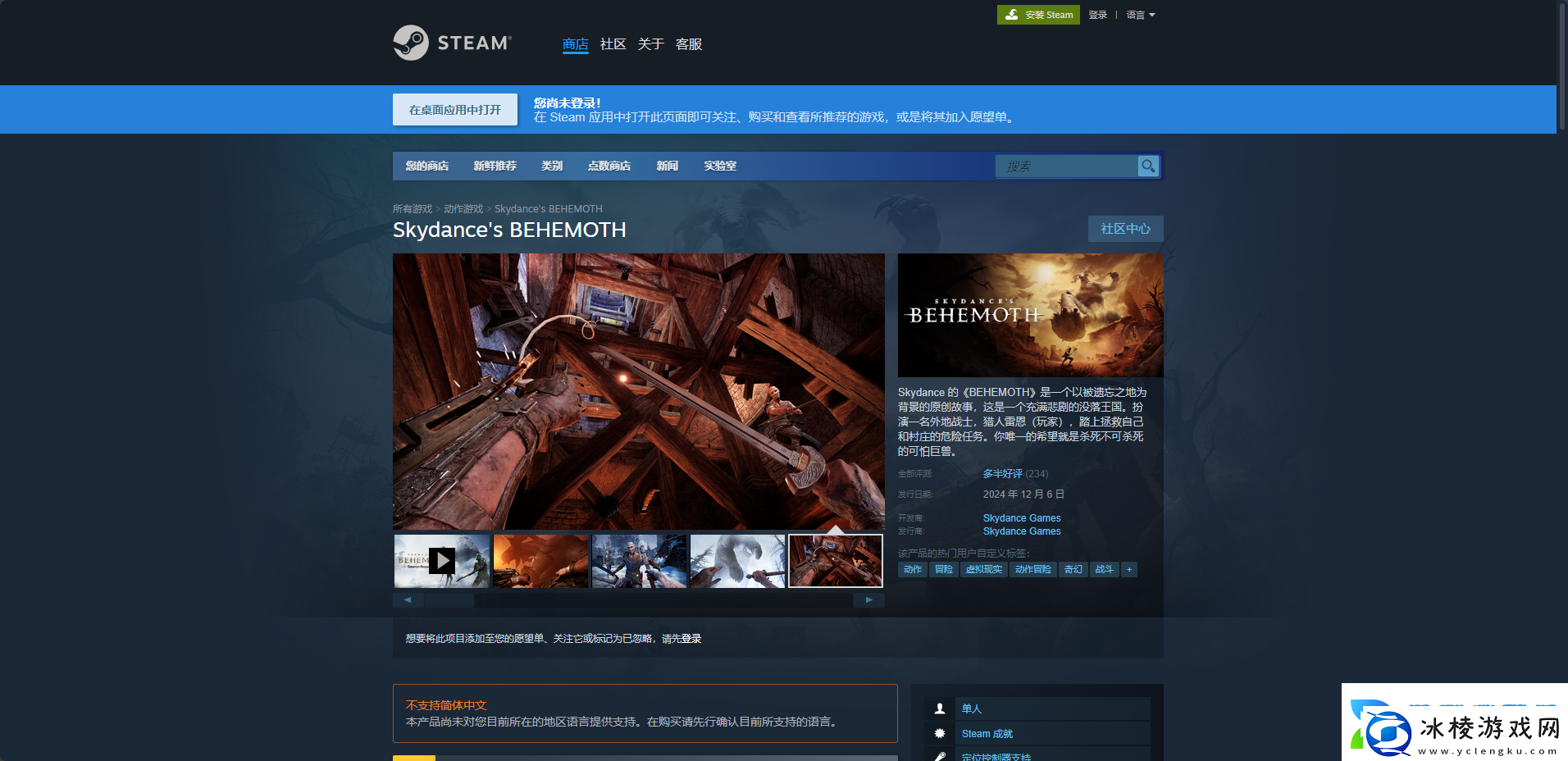Image resolution: width=1568 pixels, height=761 pixels.
Task: Click the Steam logo icon
Action: tap(409, 43)
